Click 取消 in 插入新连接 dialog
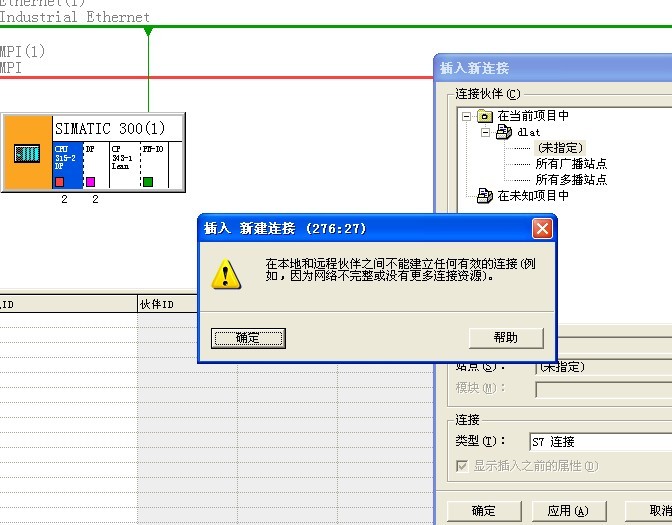This screenshot has height=525, width=672. (649, 511)
